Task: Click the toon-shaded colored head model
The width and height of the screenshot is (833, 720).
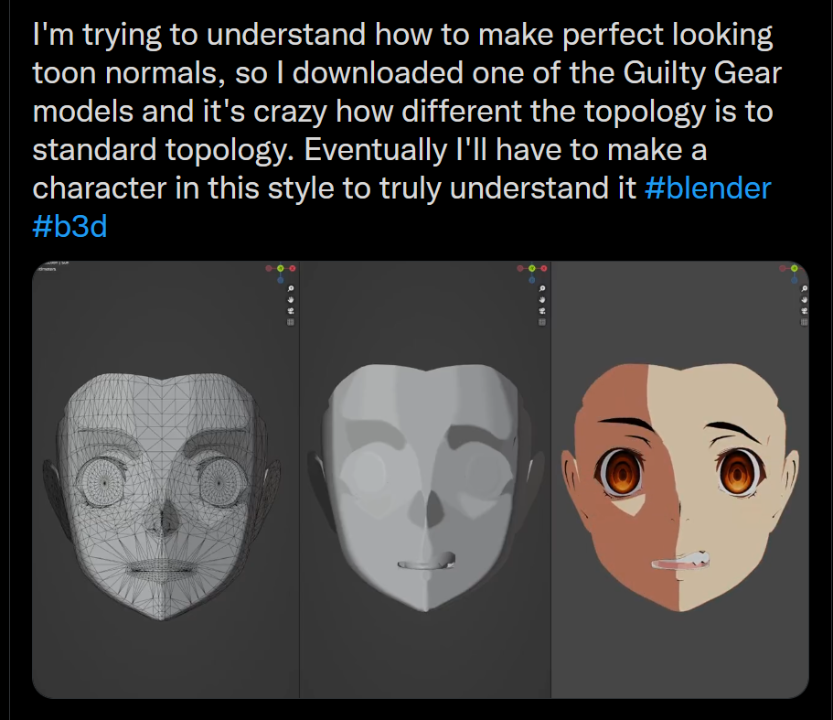Action: point(680,488)
